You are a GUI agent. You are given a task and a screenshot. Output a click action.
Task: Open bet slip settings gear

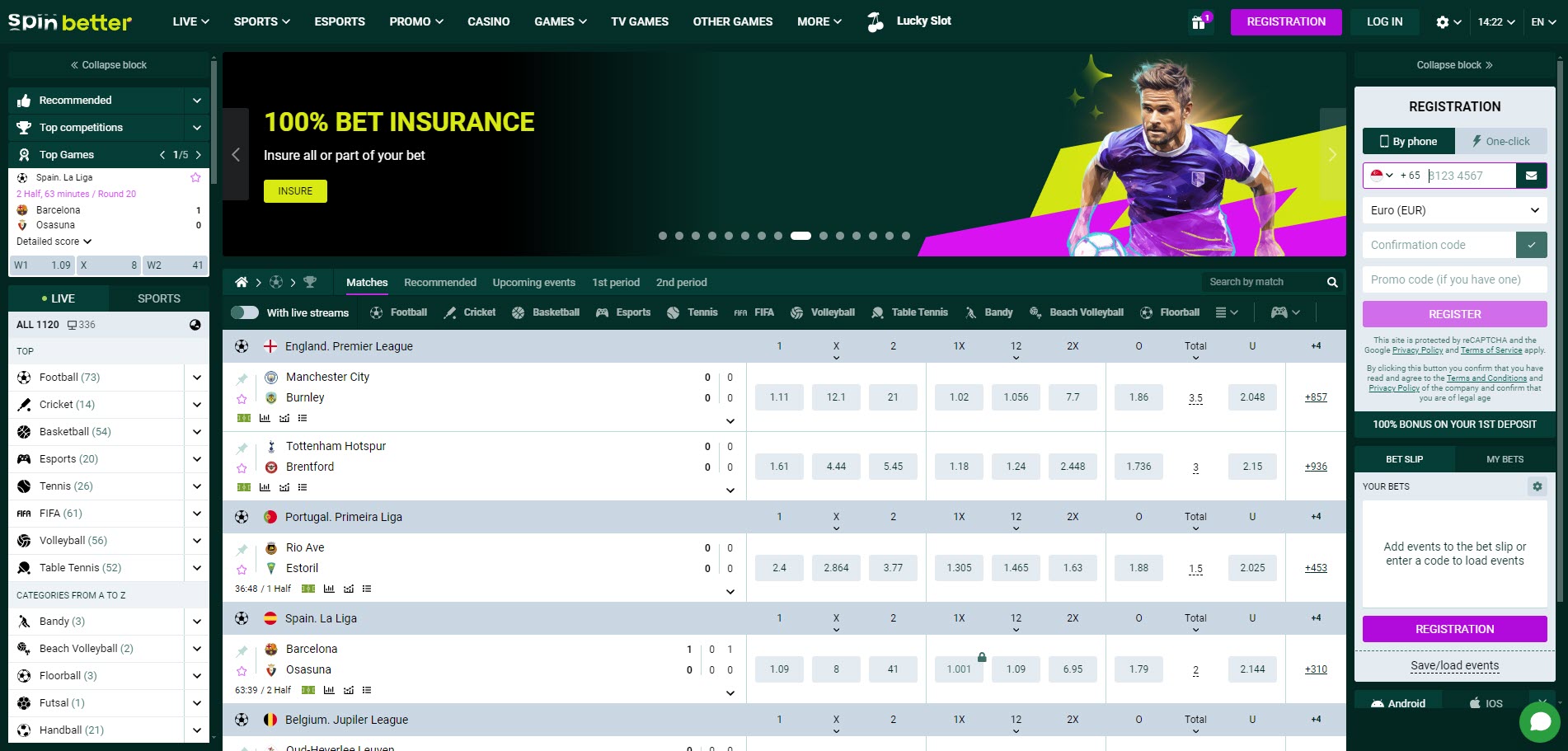click(1537, 486)
